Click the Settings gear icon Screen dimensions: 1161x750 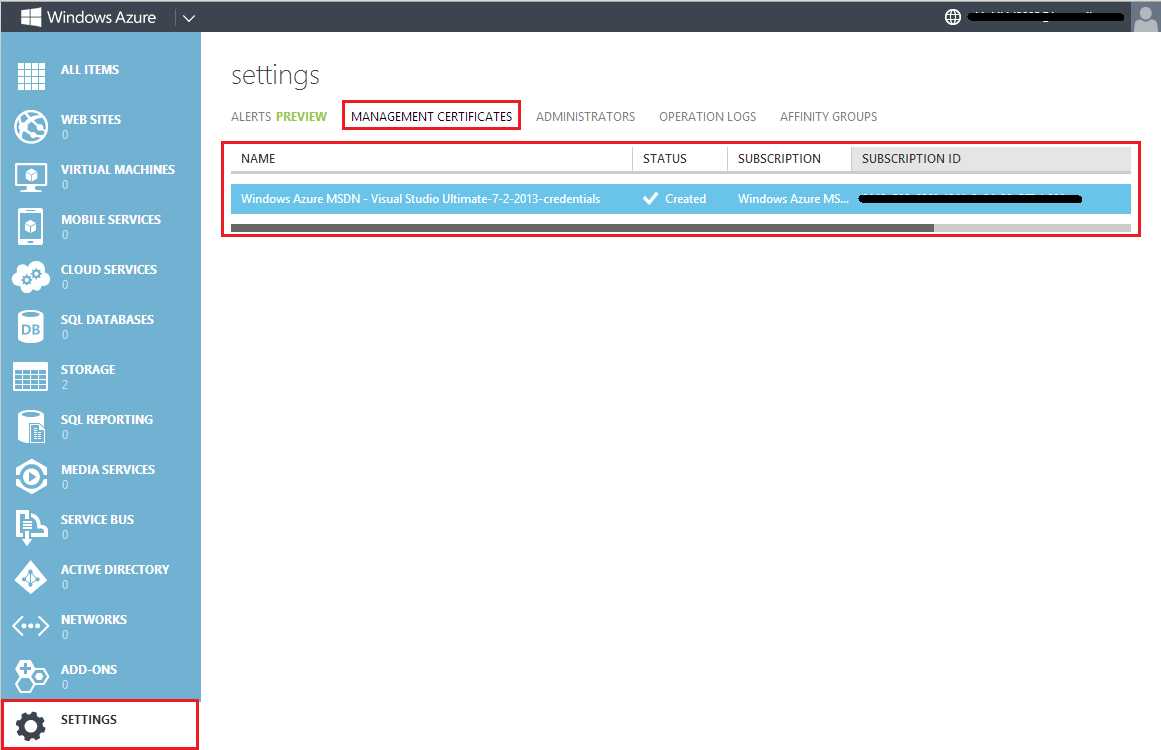pos(30,726)
